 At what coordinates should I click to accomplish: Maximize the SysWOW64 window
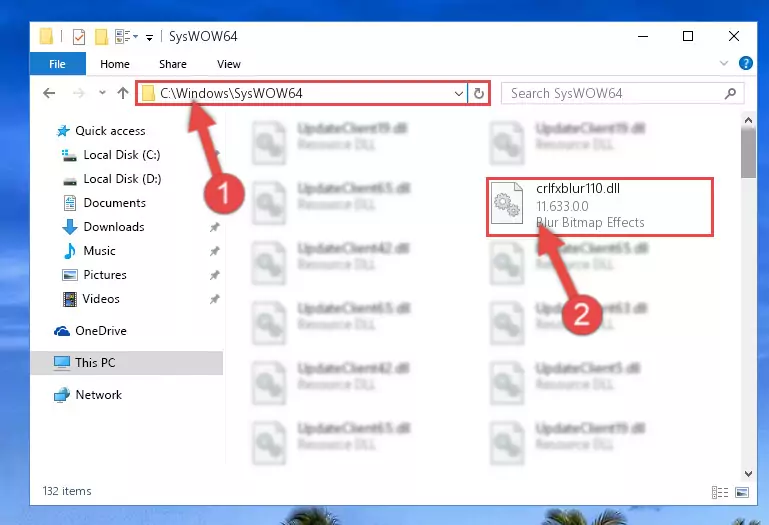688,36
